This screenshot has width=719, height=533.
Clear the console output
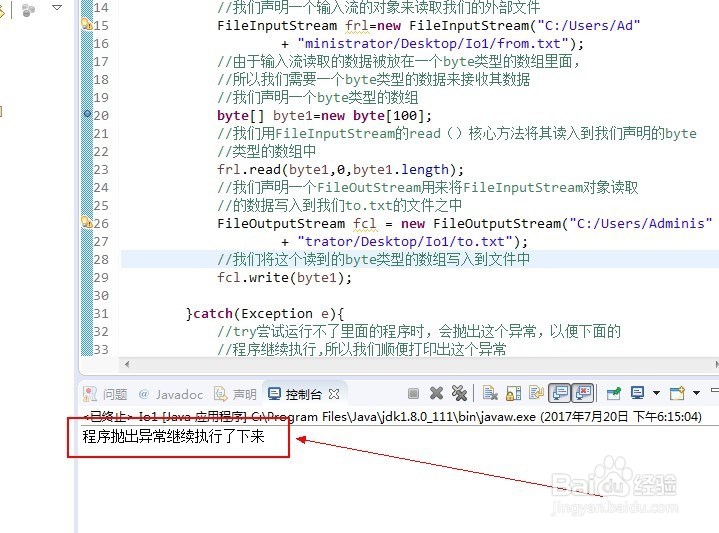pos(490,393)
